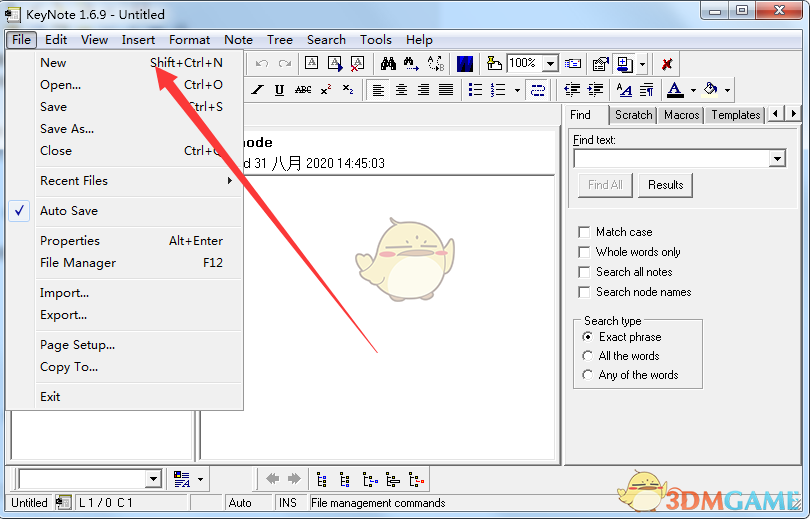Image resolution: width=810 pixels, height=519 pixels.
Task: Center align the text
Action: [401, 90]
